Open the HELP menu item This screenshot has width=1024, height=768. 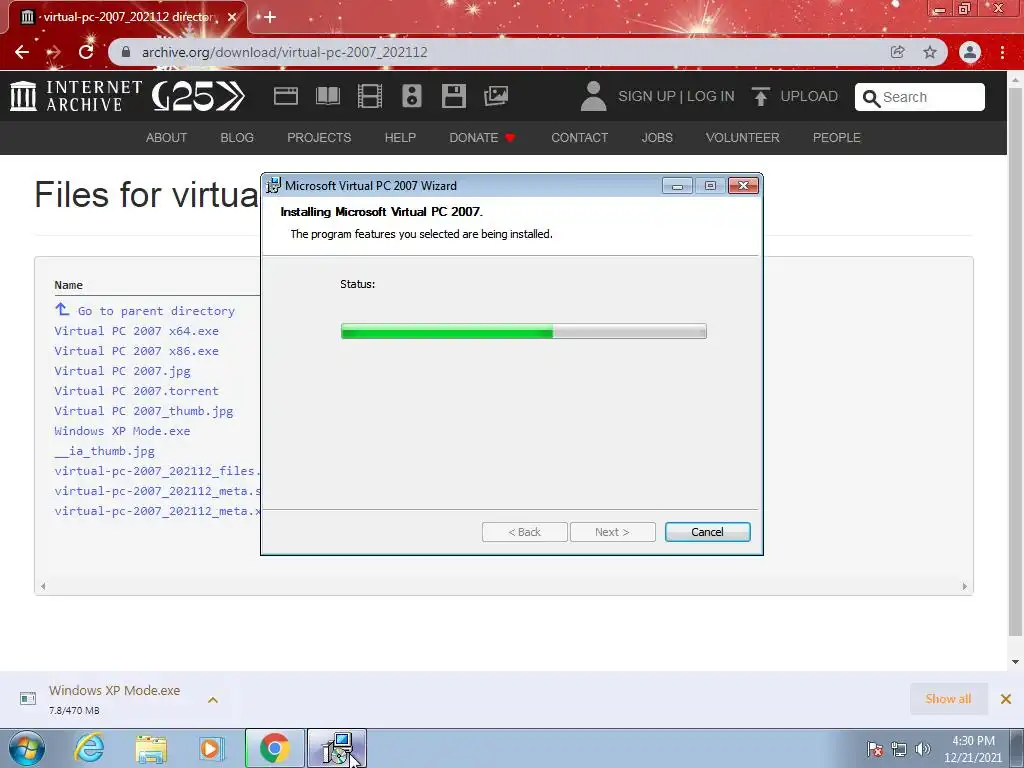tap(400, 138)
